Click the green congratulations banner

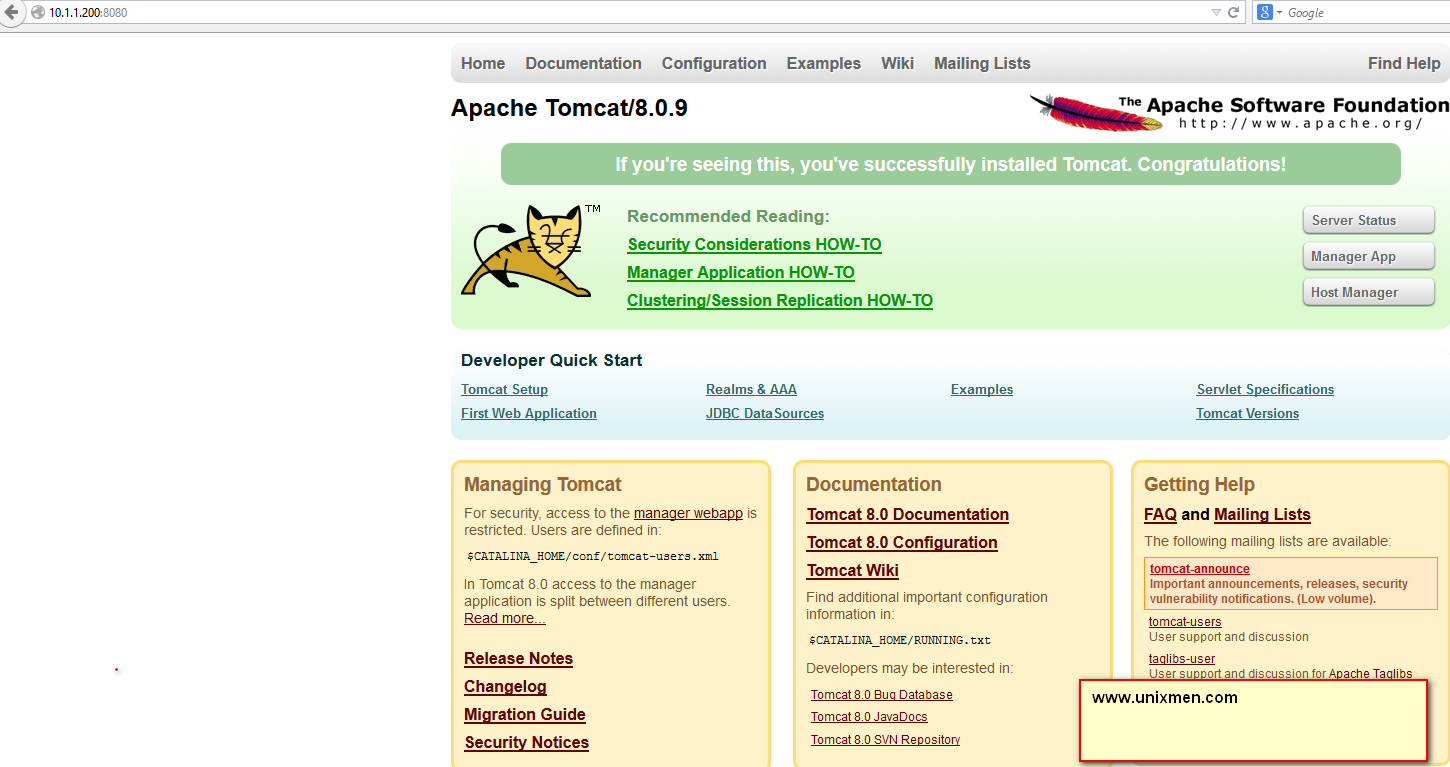tap(951, 164)
